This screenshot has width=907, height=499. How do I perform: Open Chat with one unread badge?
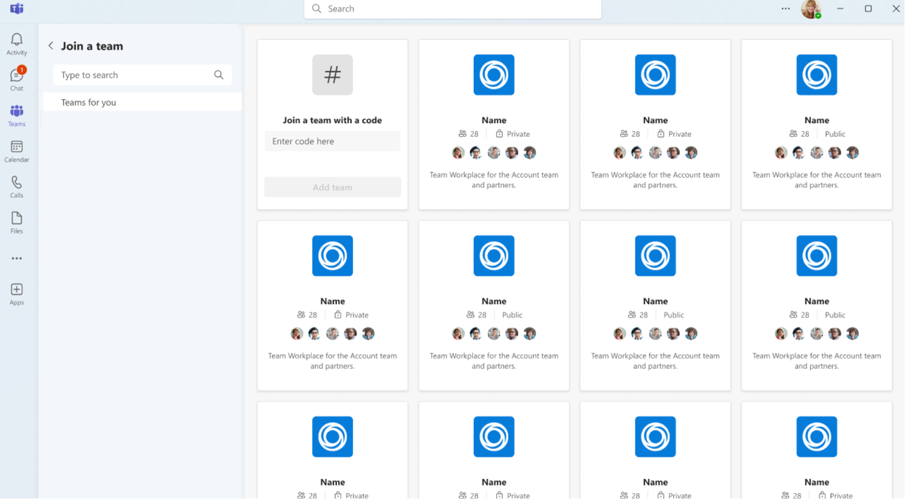(x=17, y=79)
